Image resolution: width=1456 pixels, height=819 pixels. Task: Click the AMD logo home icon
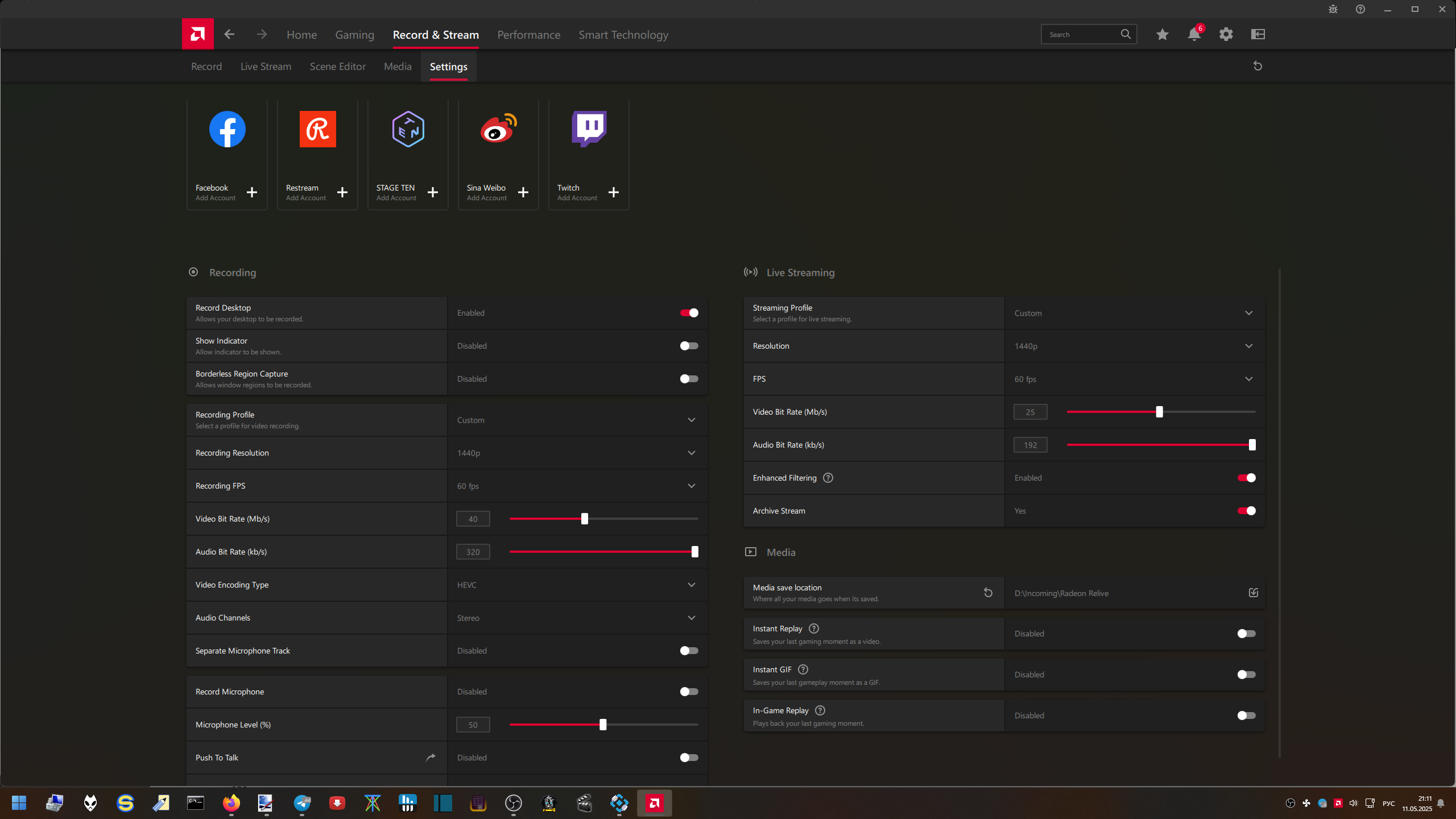197,34
